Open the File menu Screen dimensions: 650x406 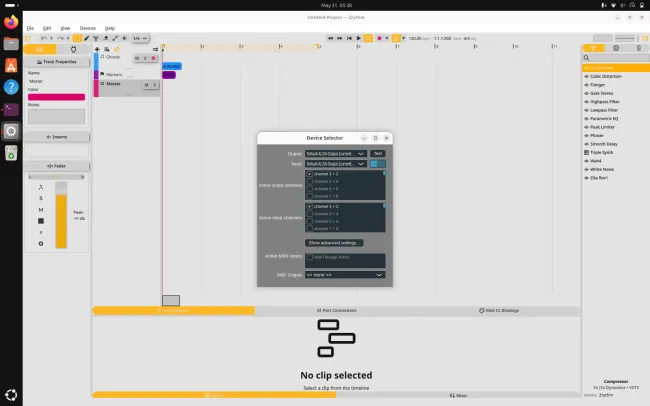(x=30, y=28)
